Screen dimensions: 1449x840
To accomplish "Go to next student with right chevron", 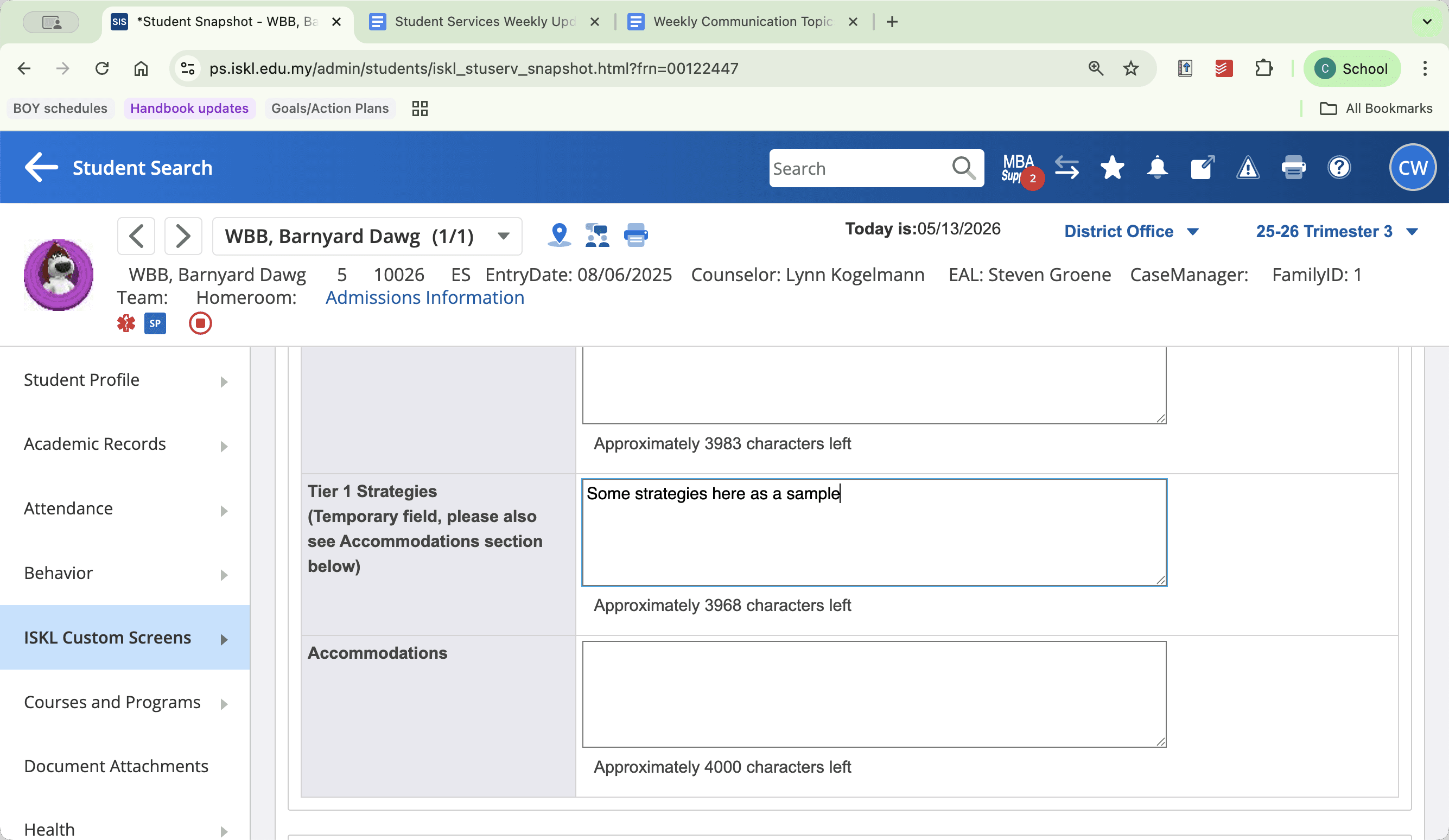I will pos(183,236).
